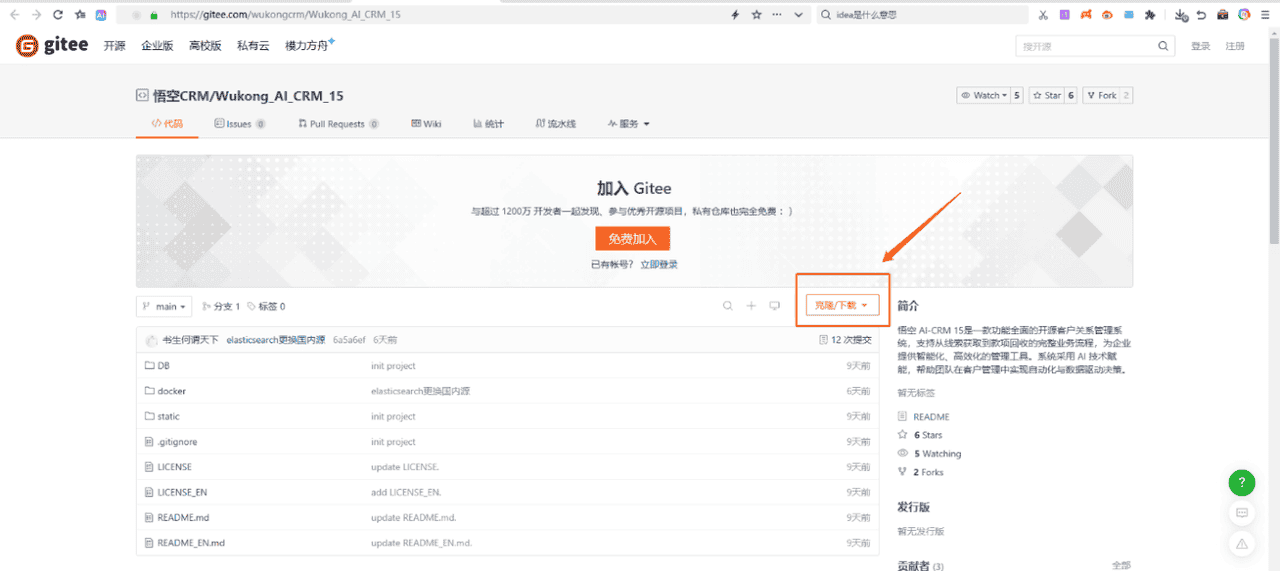Click the Fork button
The width and height of the screenshot is (1280, 571).
[x=1102, y=95]
